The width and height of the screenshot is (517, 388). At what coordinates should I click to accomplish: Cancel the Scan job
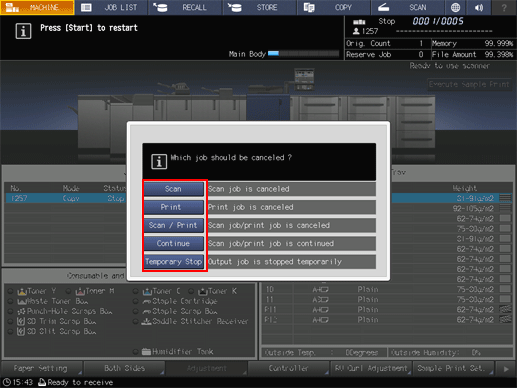click(x=173, y=189)
